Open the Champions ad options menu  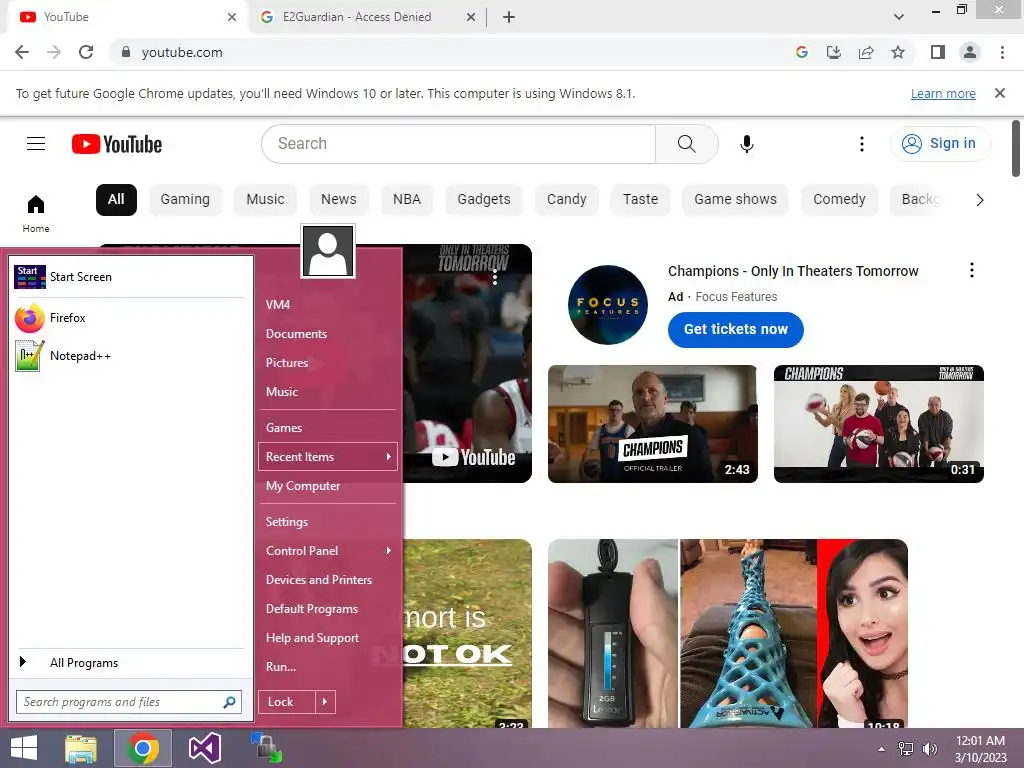(x=972, y=270)
